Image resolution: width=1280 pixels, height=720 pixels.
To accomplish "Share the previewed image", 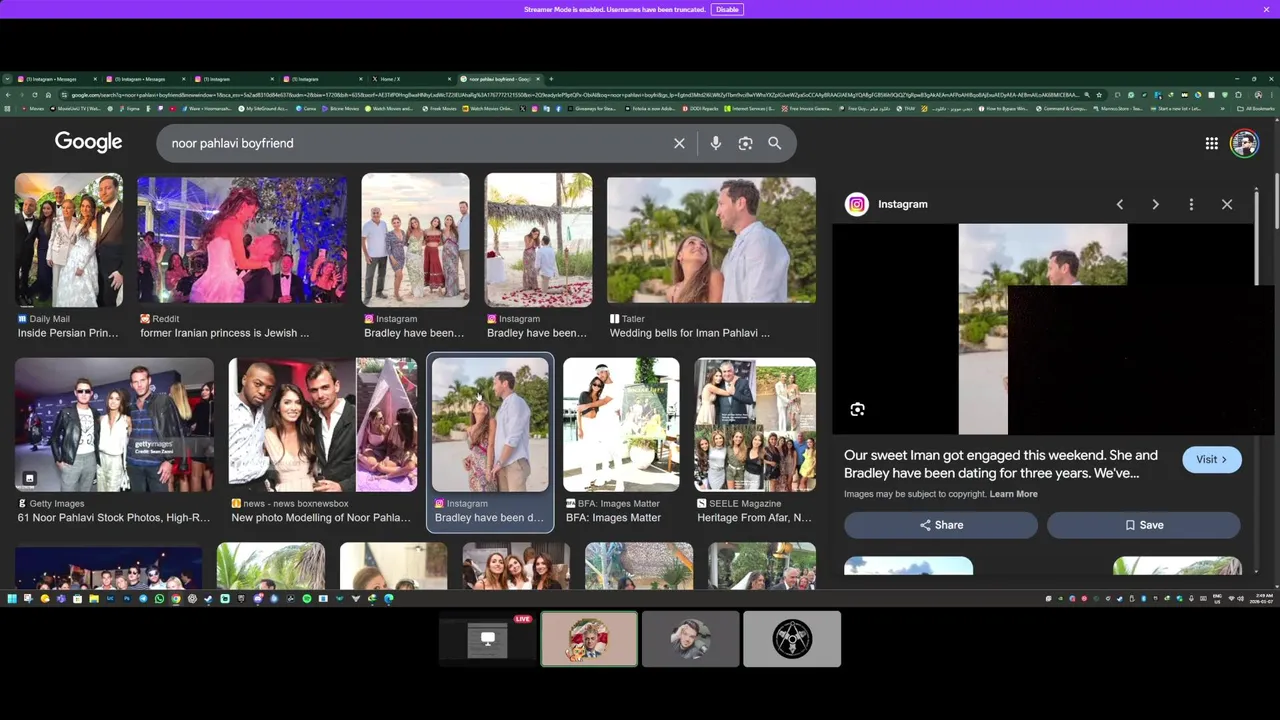I will [x=941, y=525].
